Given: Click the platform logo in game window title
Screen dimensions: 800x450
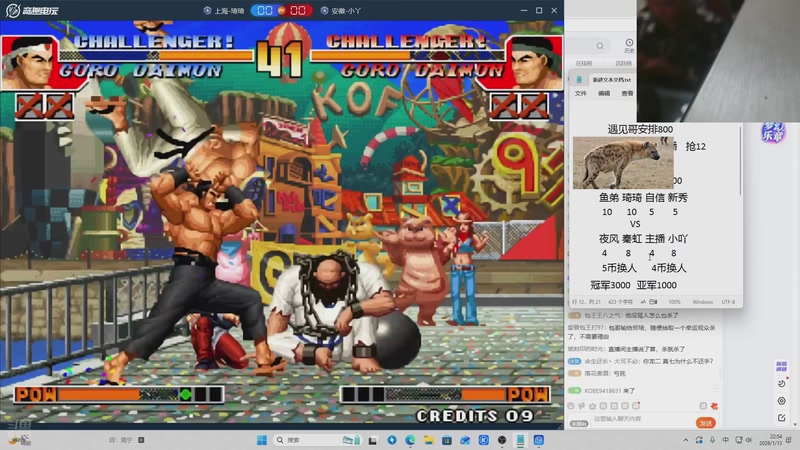Looking at the screenshot, I should [x=32, y=10].
